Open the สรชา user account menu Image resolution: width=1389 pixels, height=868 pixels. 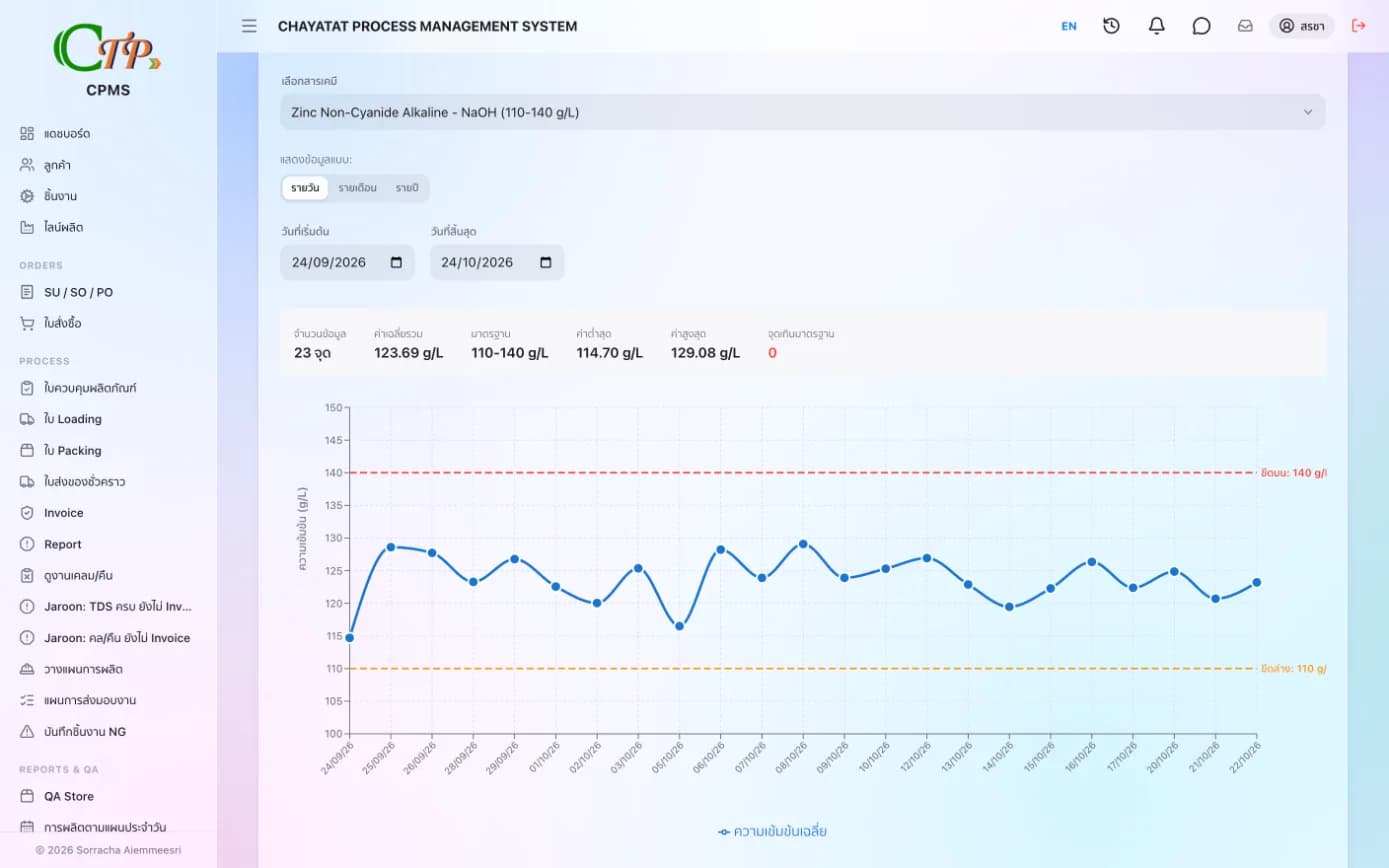point(1302,26)
